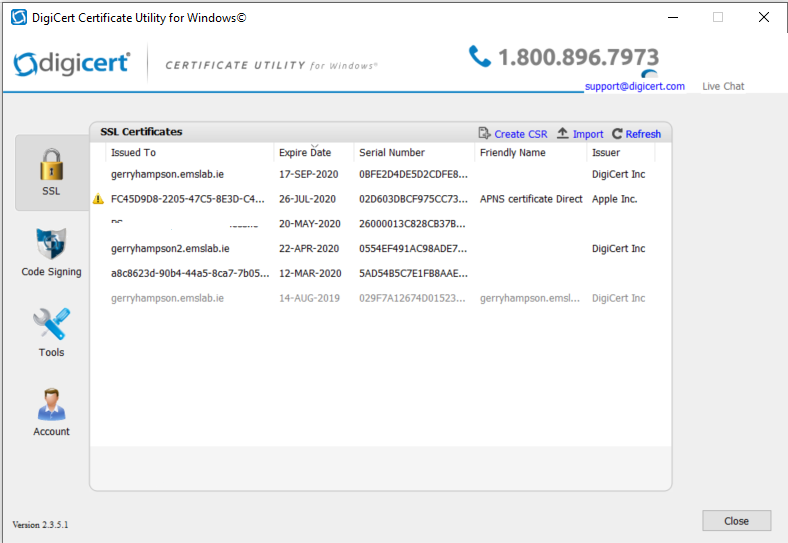Click the yellow warning icon on FC45D9D8 row
788x543 pixels.
pos(98,199)
